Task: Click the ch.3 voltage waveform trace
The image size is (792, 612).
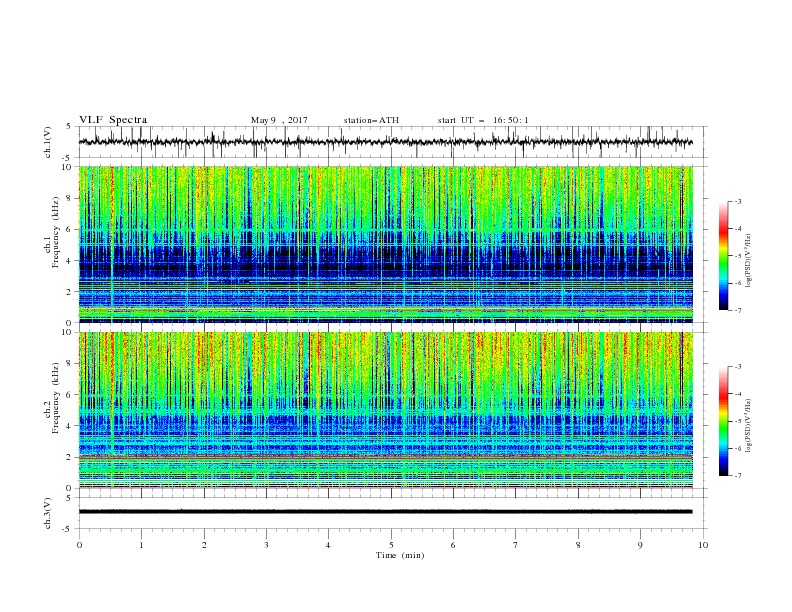Action: click(385, 512)
